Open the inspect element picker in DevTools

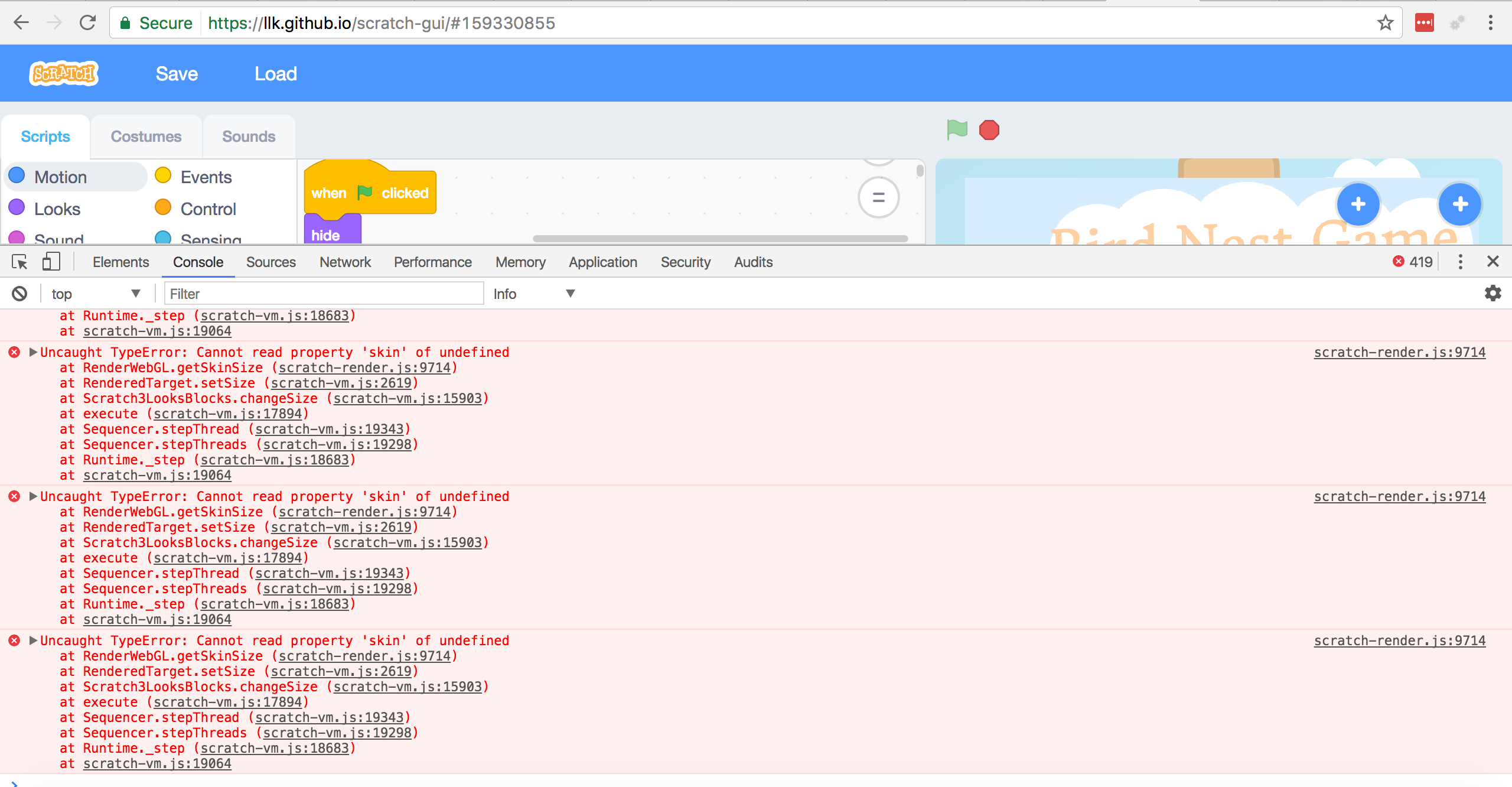19,262
